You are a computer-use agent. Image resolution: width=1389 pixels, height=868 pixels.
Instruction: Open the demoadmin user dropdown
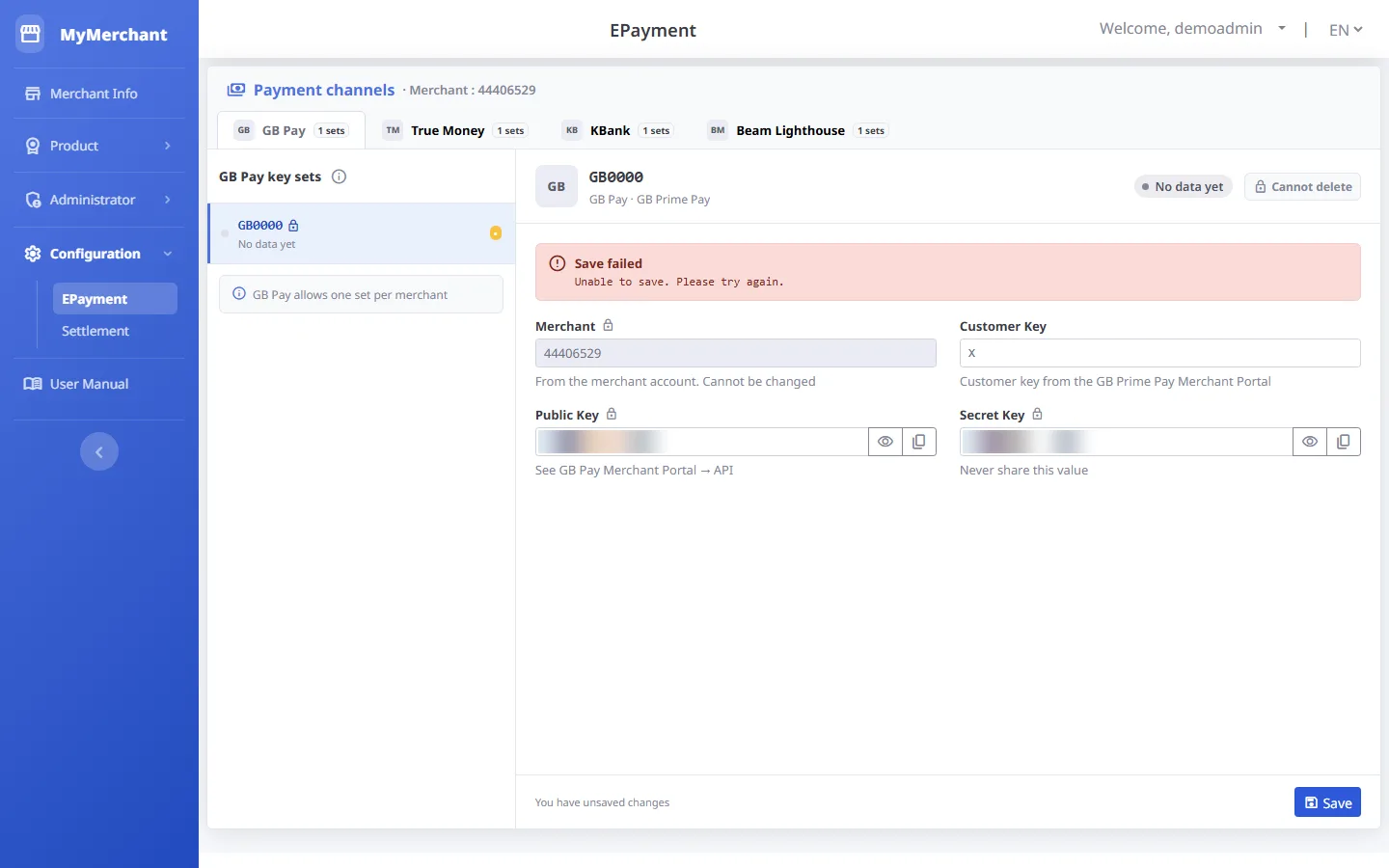point(1192,29)
